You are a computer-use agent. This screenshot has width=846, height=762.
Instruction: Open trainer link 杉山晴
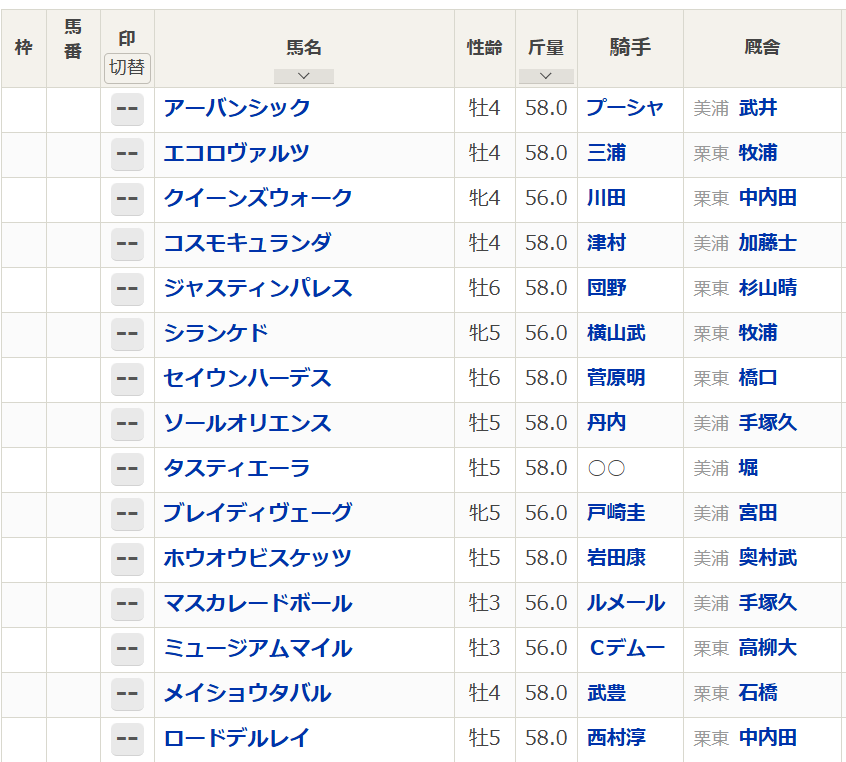(x=767, y=288)
